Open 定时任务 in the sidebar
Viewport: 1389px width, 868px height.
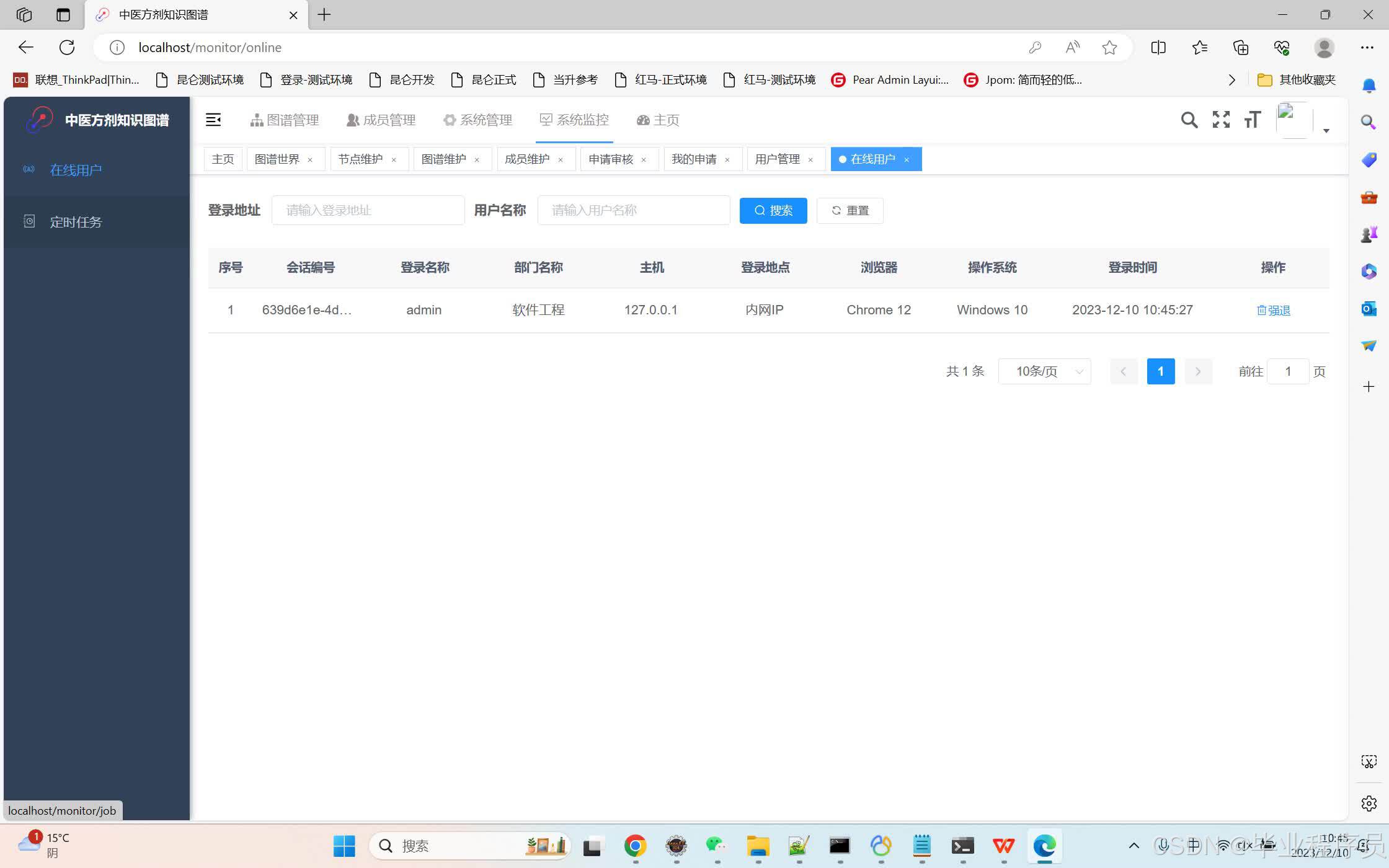(76, 222)
